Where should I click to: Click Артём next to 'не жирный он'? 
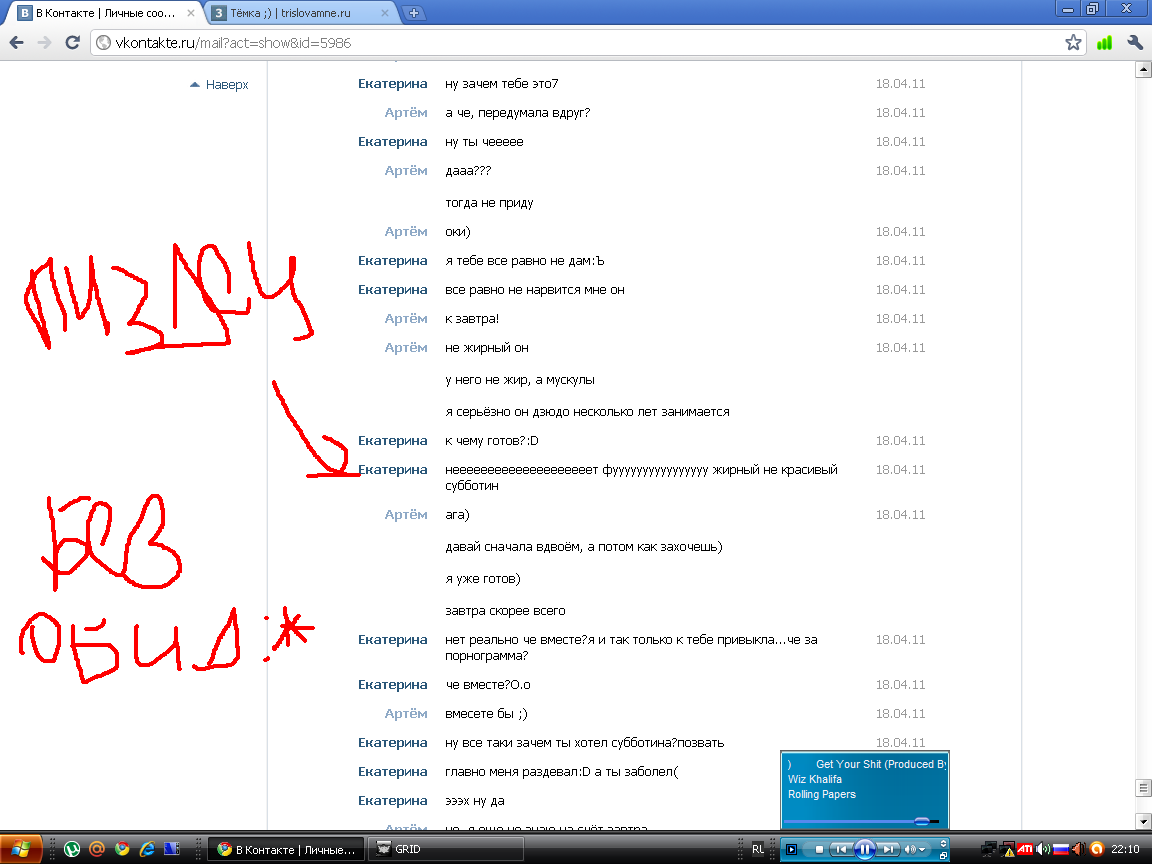pyautogui.click(x=406, y=348)
